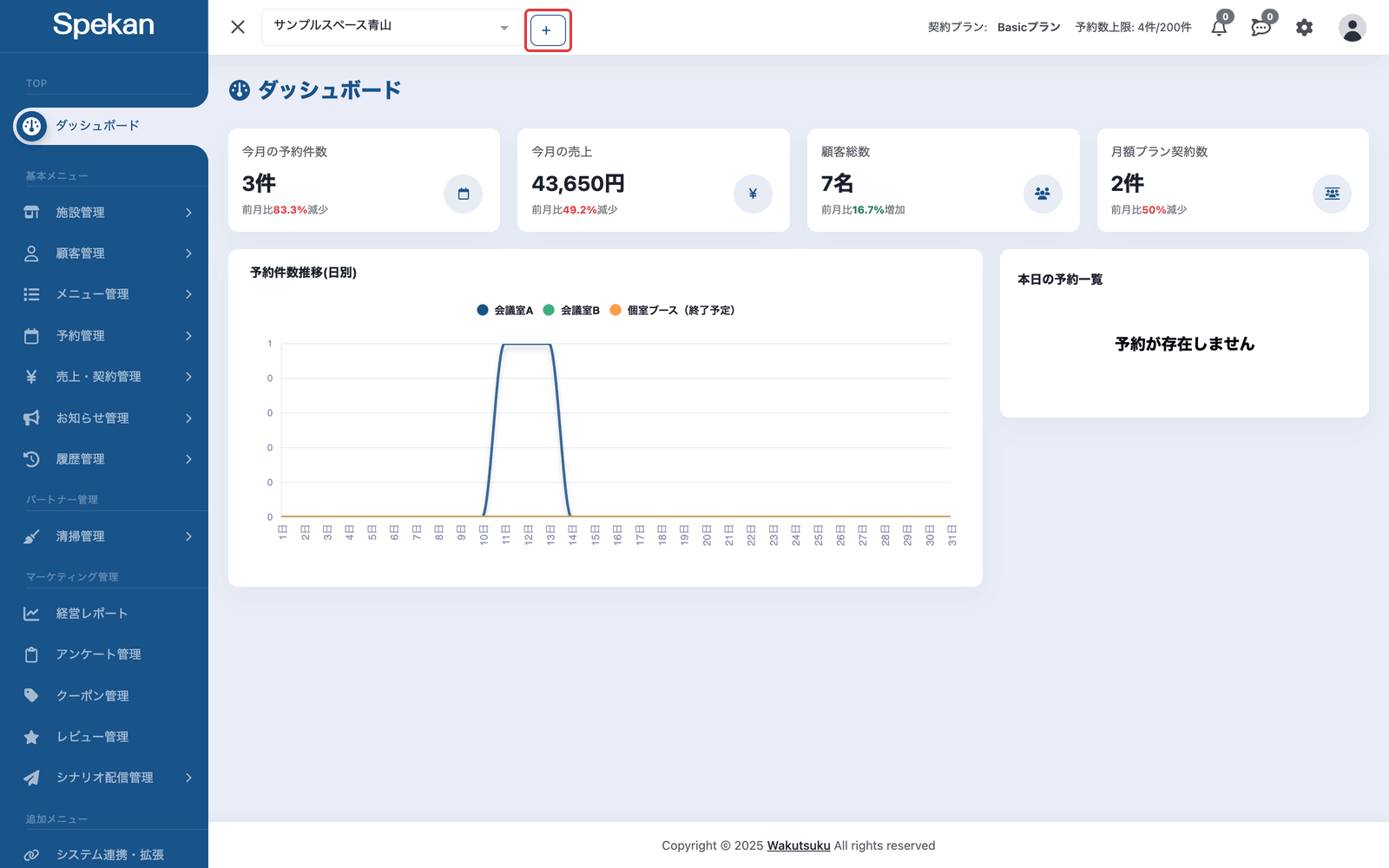Toggle 会議室A legend series

click(x=505, y=310)
